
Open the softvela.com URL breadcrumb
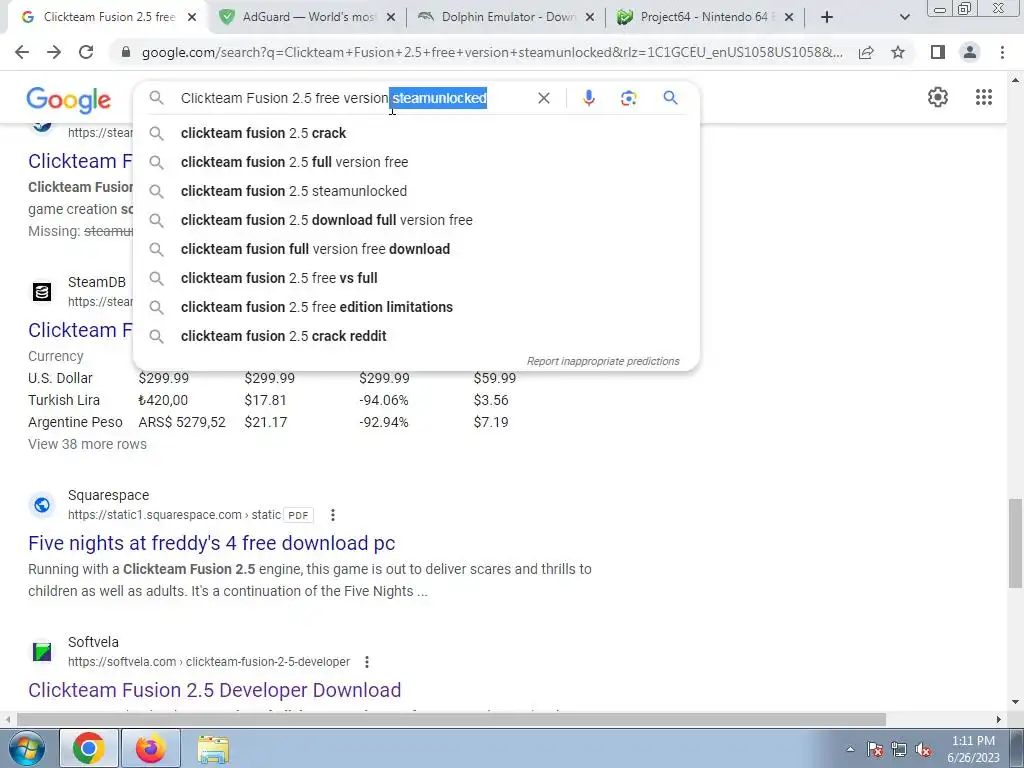pyautogui.click(x=209, y=662)
